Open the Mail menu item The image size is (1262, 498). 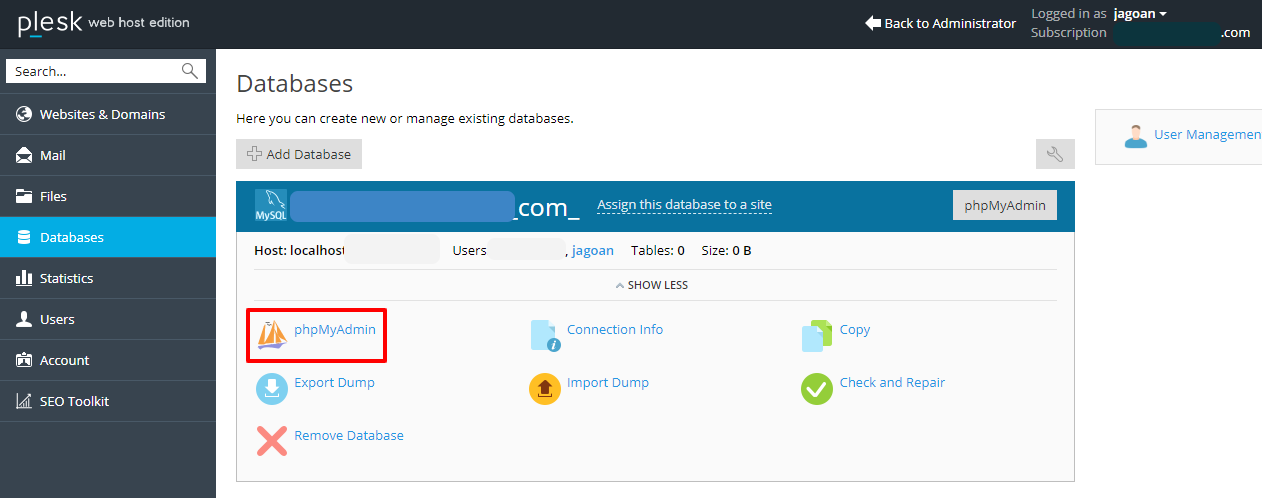point(108,155)
